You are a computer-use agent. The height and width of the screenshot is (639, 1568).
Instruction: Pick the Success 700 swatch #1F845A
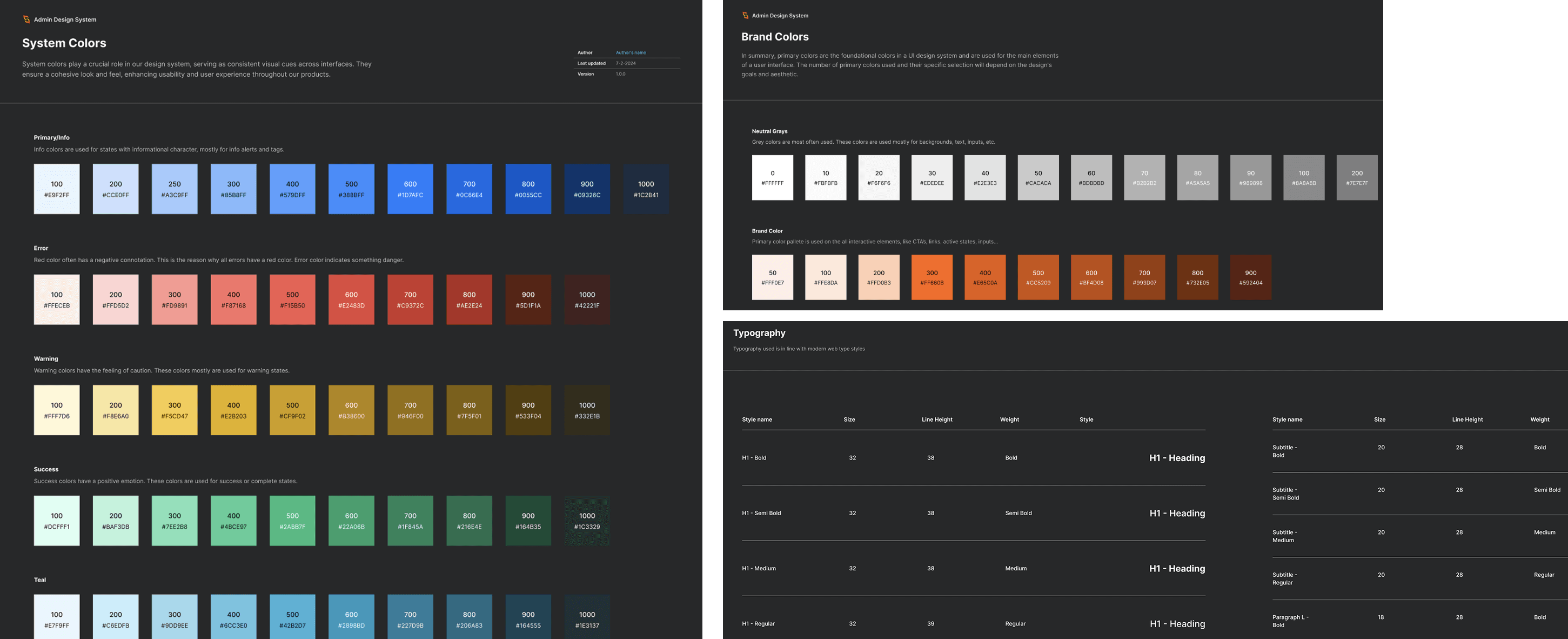[x=410, y=521]
